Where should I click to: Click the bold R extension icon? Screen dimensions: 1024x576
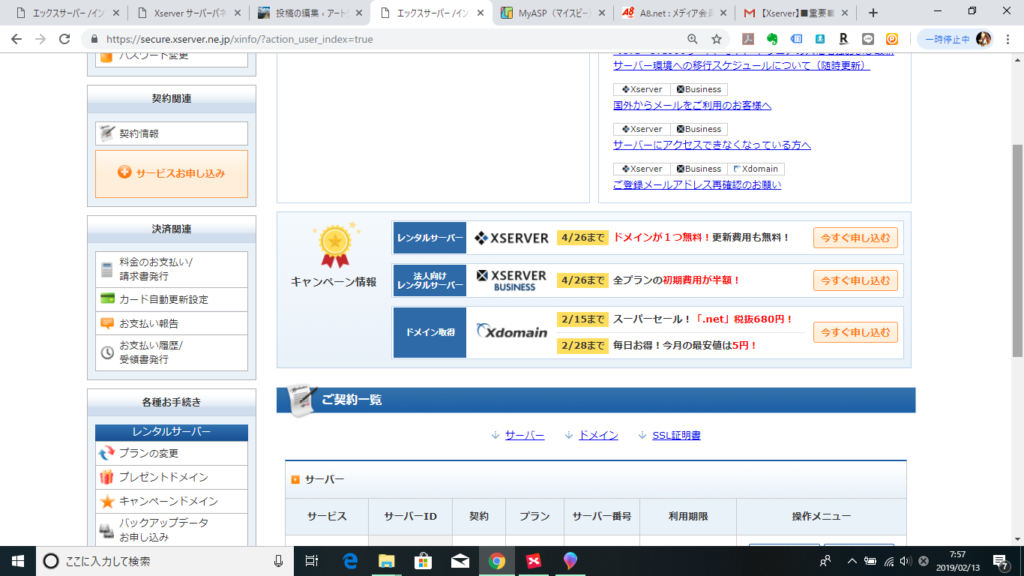(843, 39)
